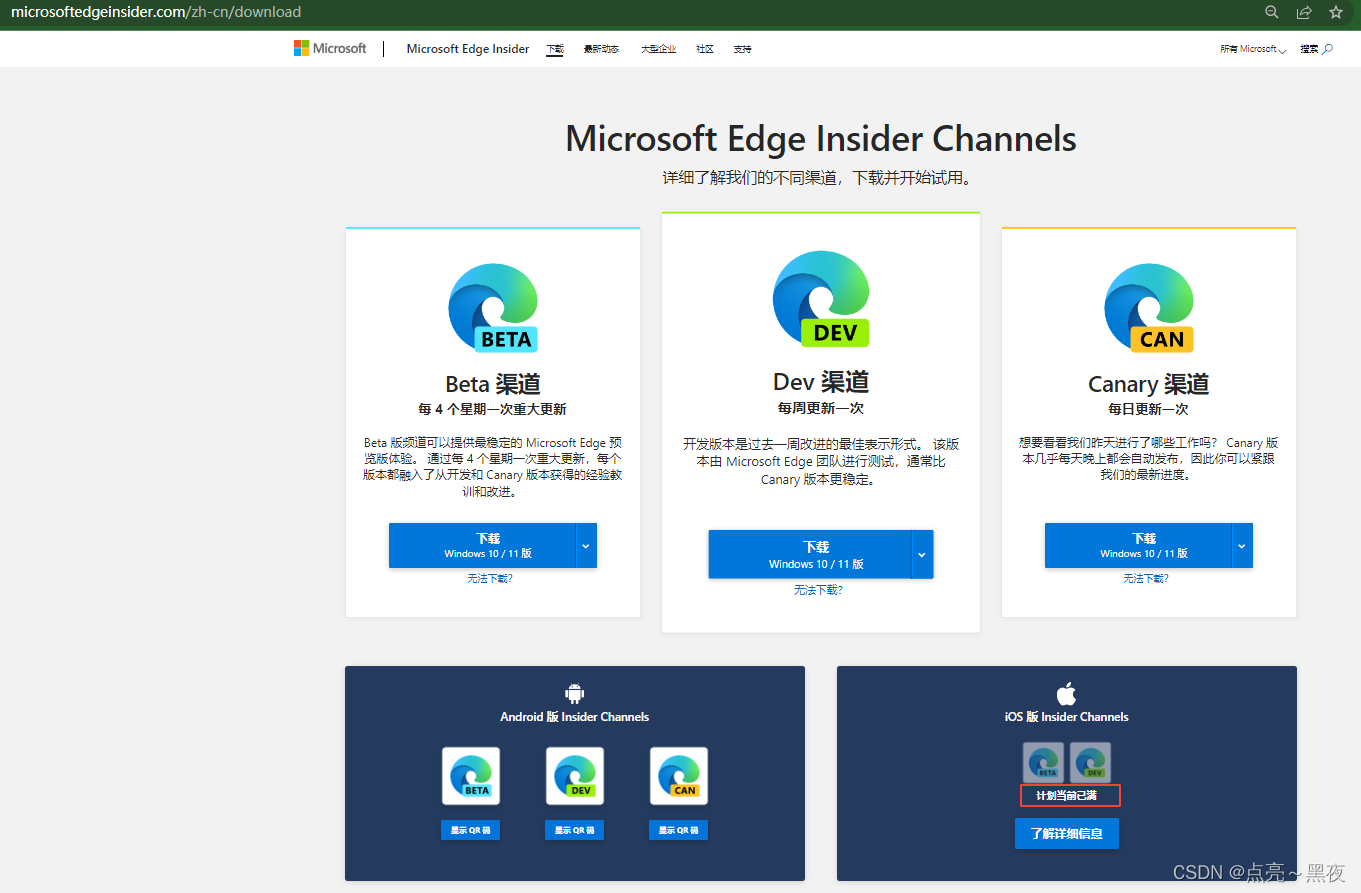
Task: Click the Canary 渠道 card title
Action: click(1149, 384)
